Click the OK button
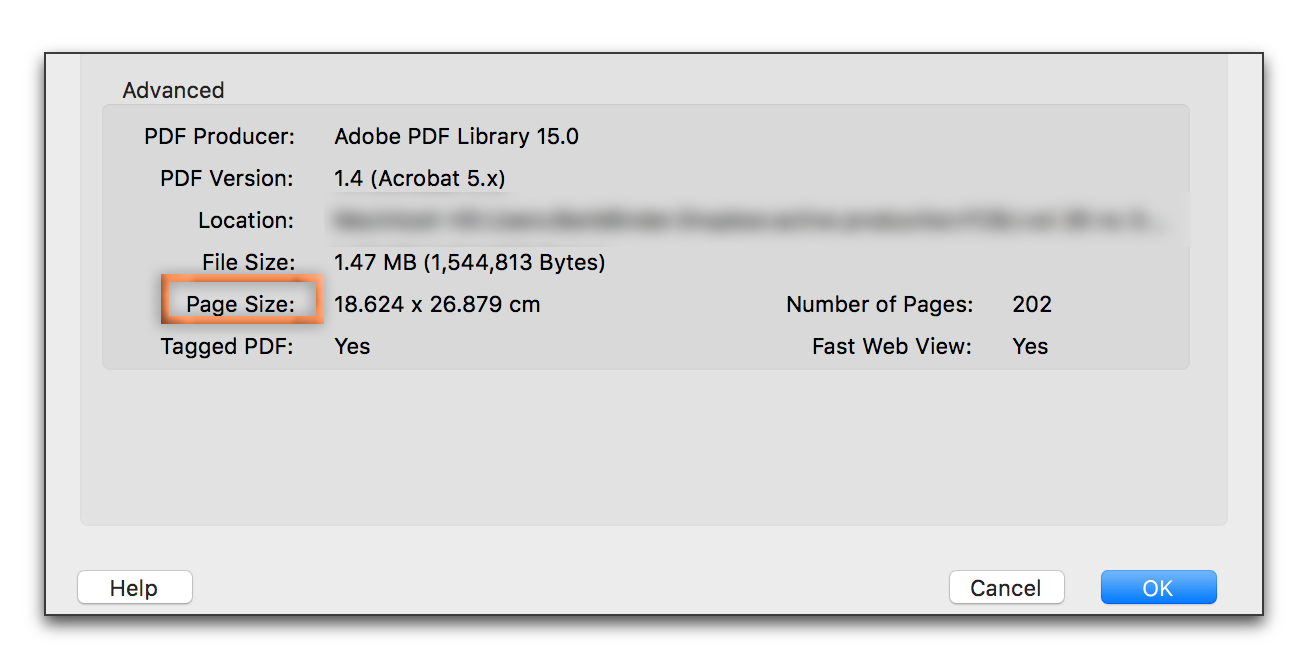1308x668 pixels. tap(1157, 587)
